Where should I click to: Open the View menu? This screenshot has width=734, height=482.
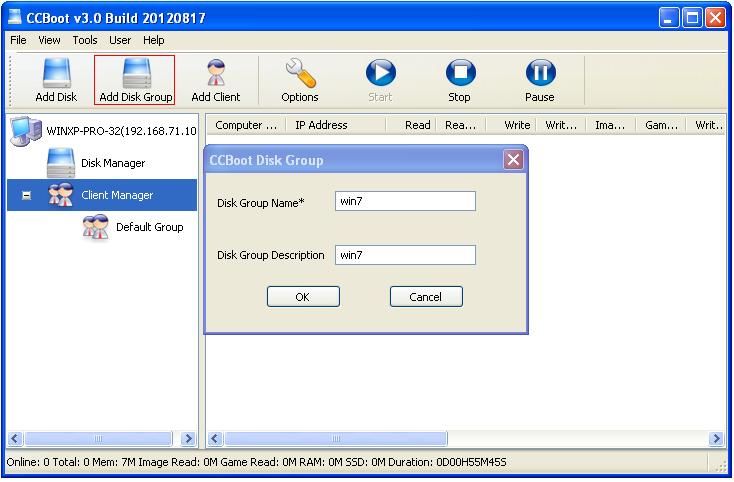pyautogui.click(x=49, y=40)
